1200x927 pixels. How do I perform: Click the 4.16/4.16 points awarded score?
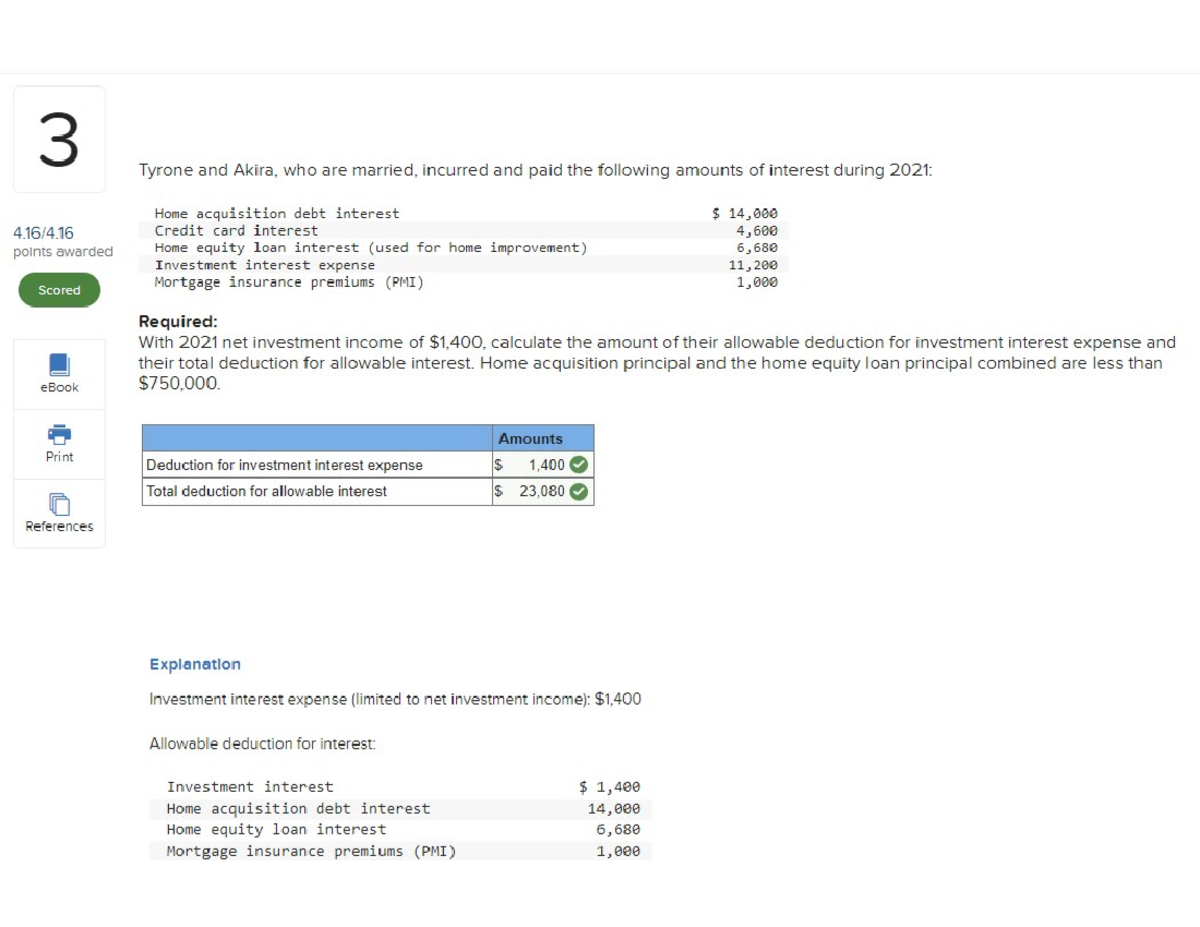pos(43,233)
